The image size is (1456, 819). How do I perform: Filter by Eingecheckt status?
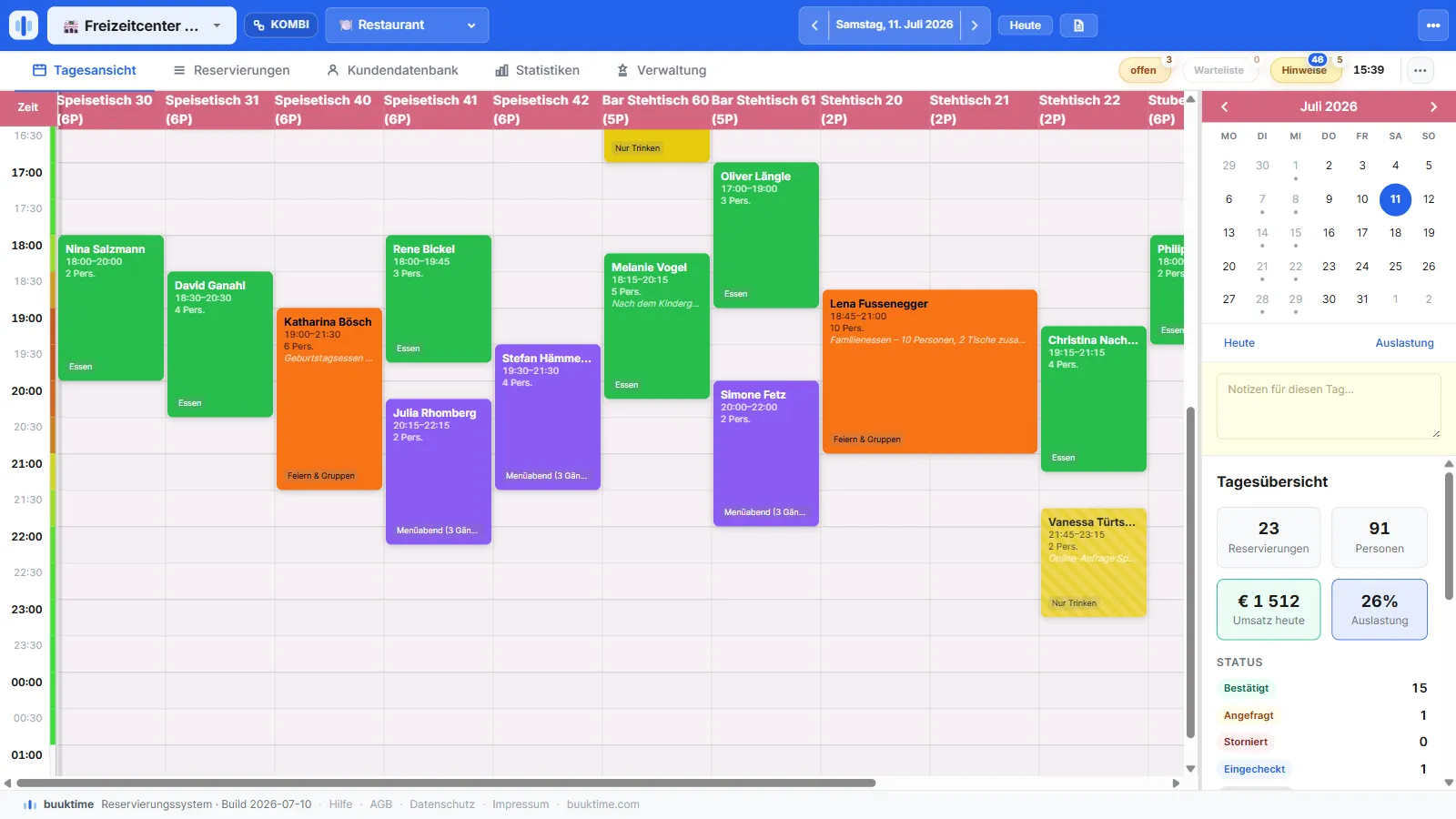coord(1254,769)
